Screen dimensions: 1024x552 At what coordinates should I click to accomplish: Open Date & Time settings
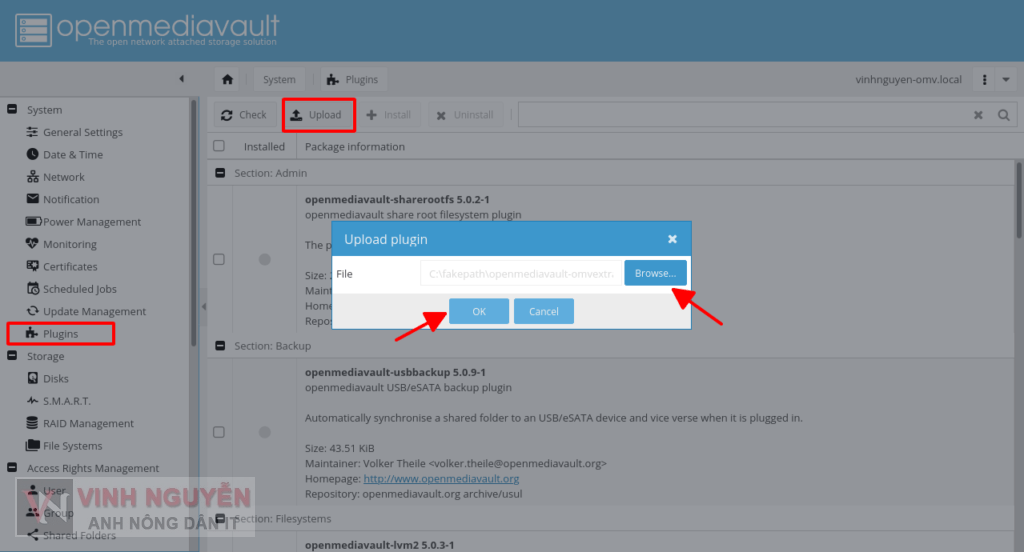72,155
